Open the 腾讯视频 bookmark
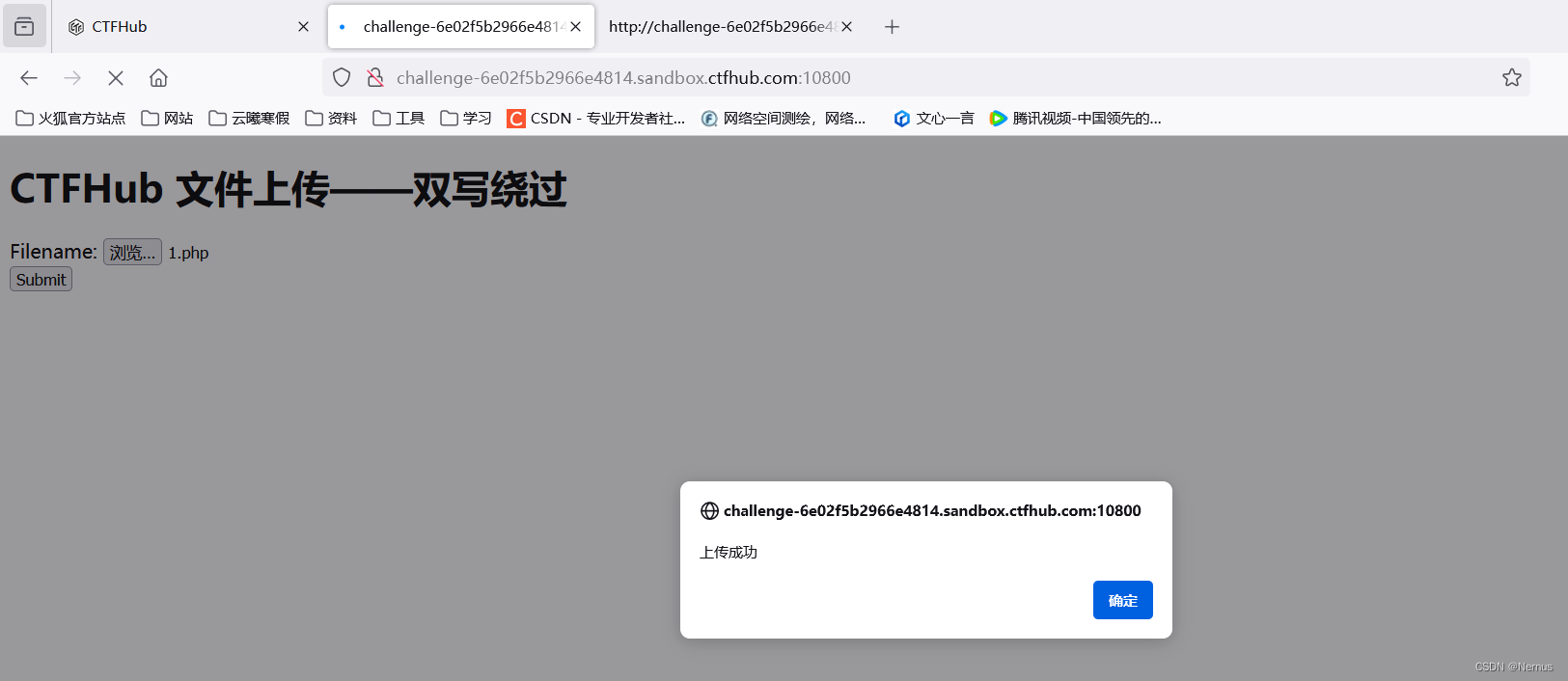Viewport: 1568px width, 681px height. click(x=1076, y=119)
